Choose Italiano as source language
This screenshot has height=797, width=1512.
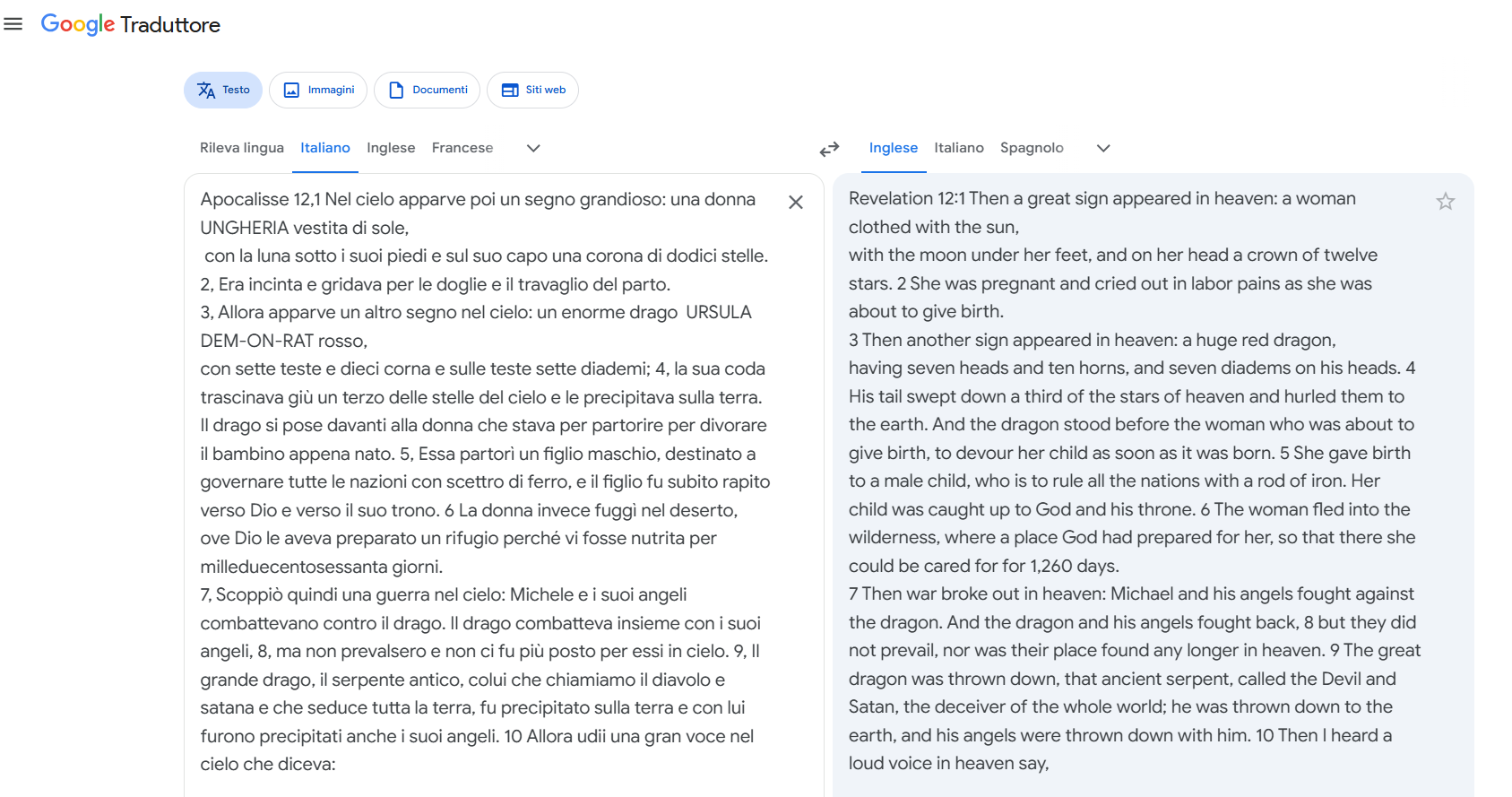(x=325, y=148)
